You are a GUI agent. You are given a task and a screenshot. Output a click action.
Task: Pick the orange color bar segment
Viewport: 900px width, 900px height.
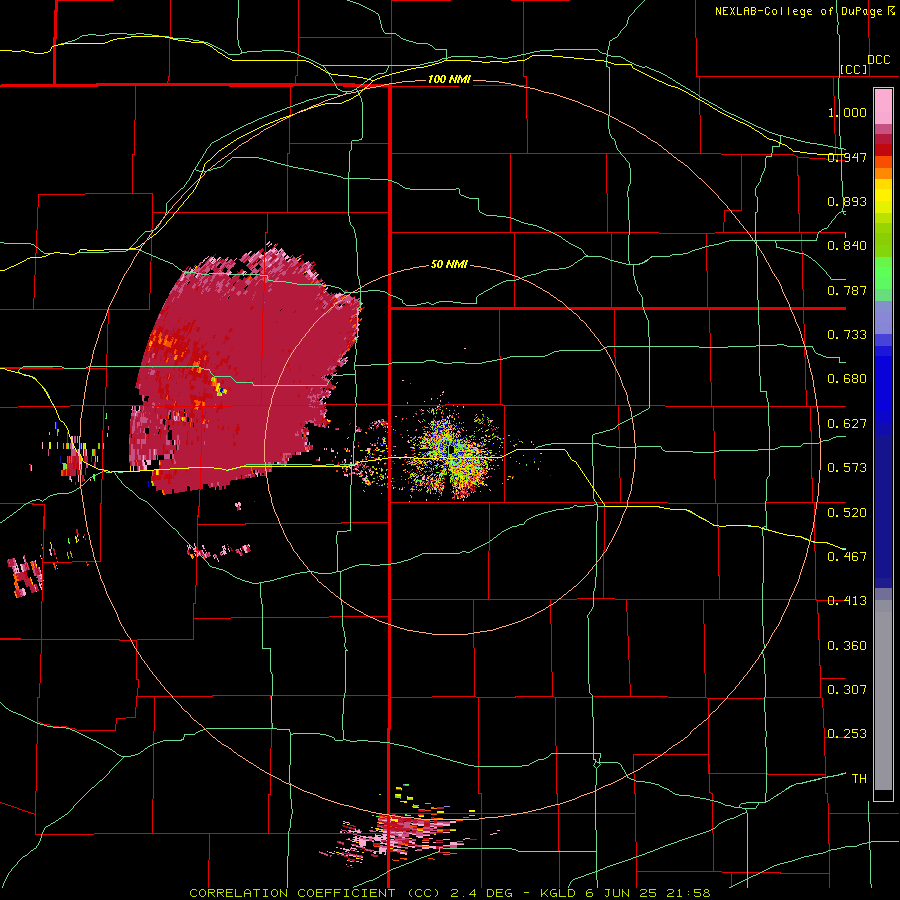(x=883, y=173)
